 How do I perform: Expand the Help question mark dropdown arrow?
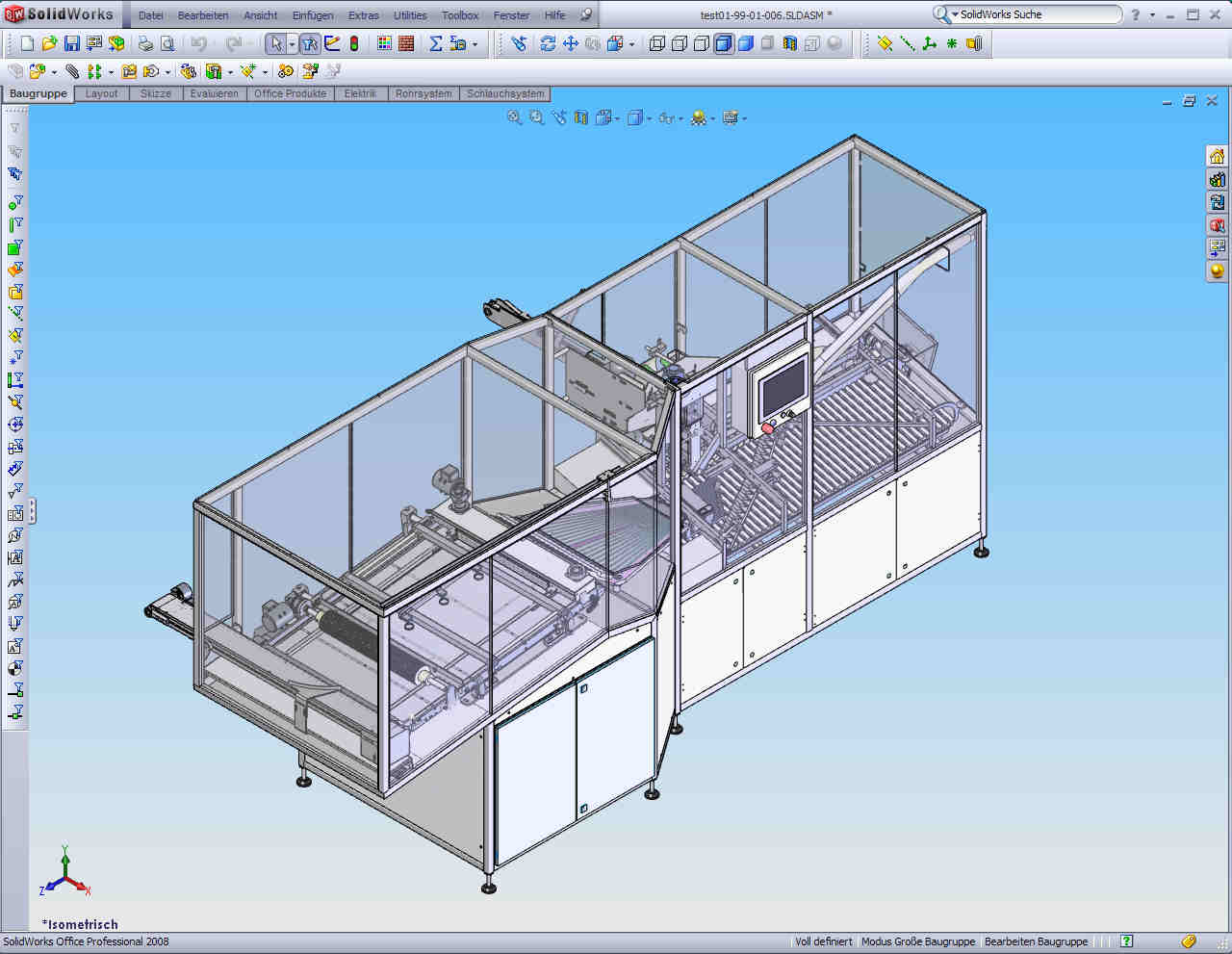(x=1152, y=15)
